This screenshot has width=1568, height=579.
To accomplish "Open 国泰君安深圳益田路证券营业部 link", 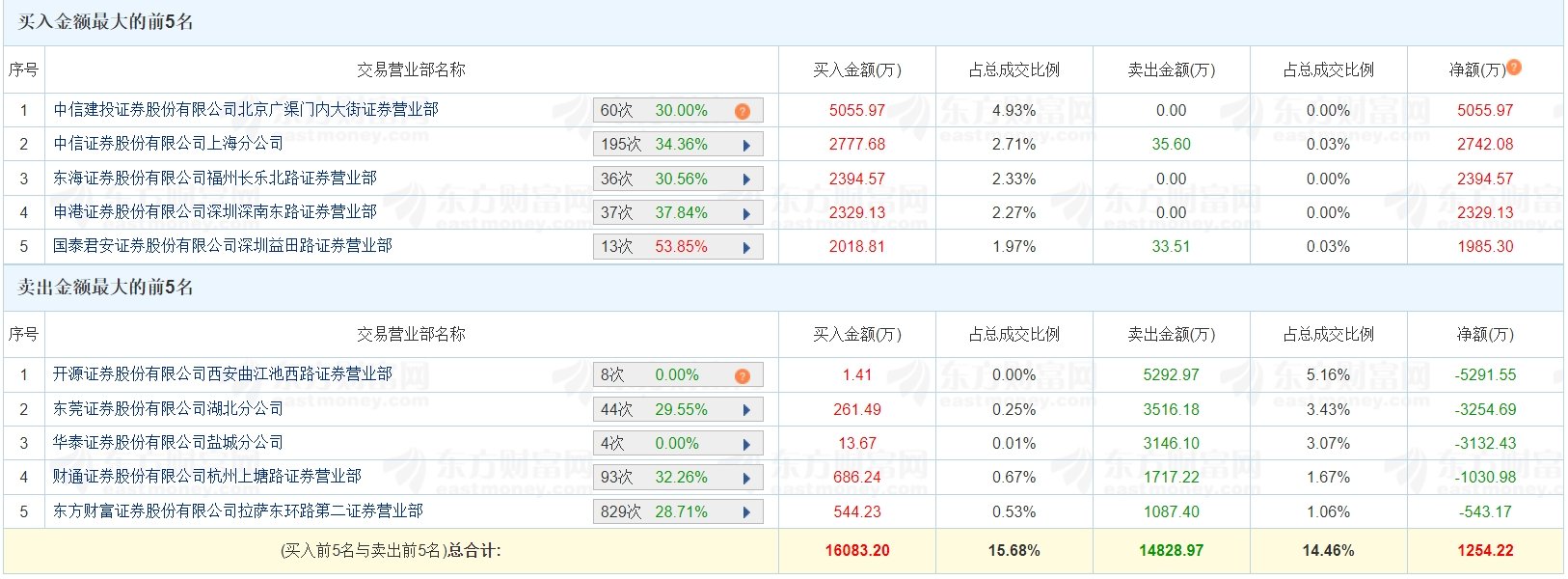I will (223, 246).
